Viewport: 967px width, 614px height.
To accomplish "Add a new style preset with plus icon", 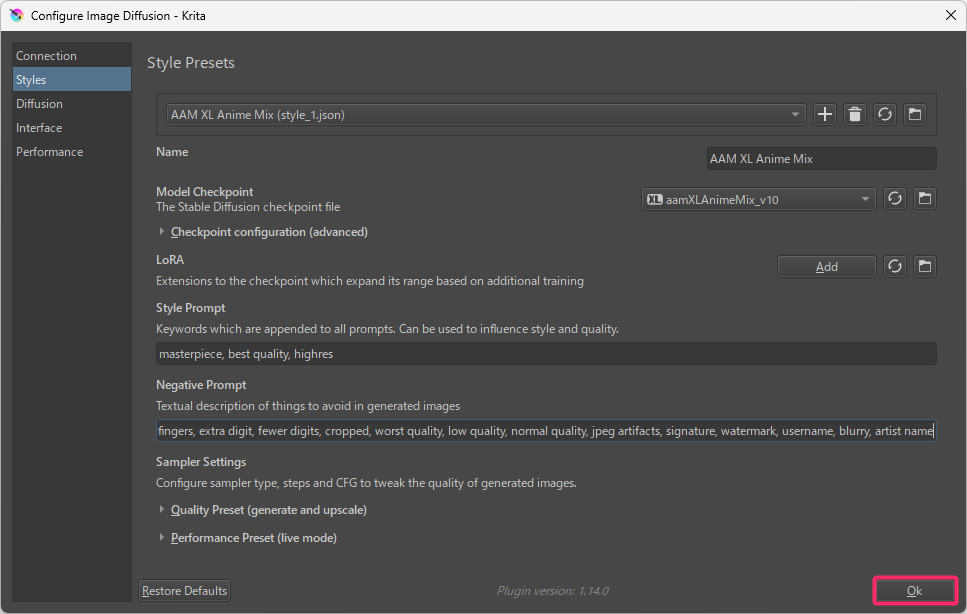I will (825, 115).
